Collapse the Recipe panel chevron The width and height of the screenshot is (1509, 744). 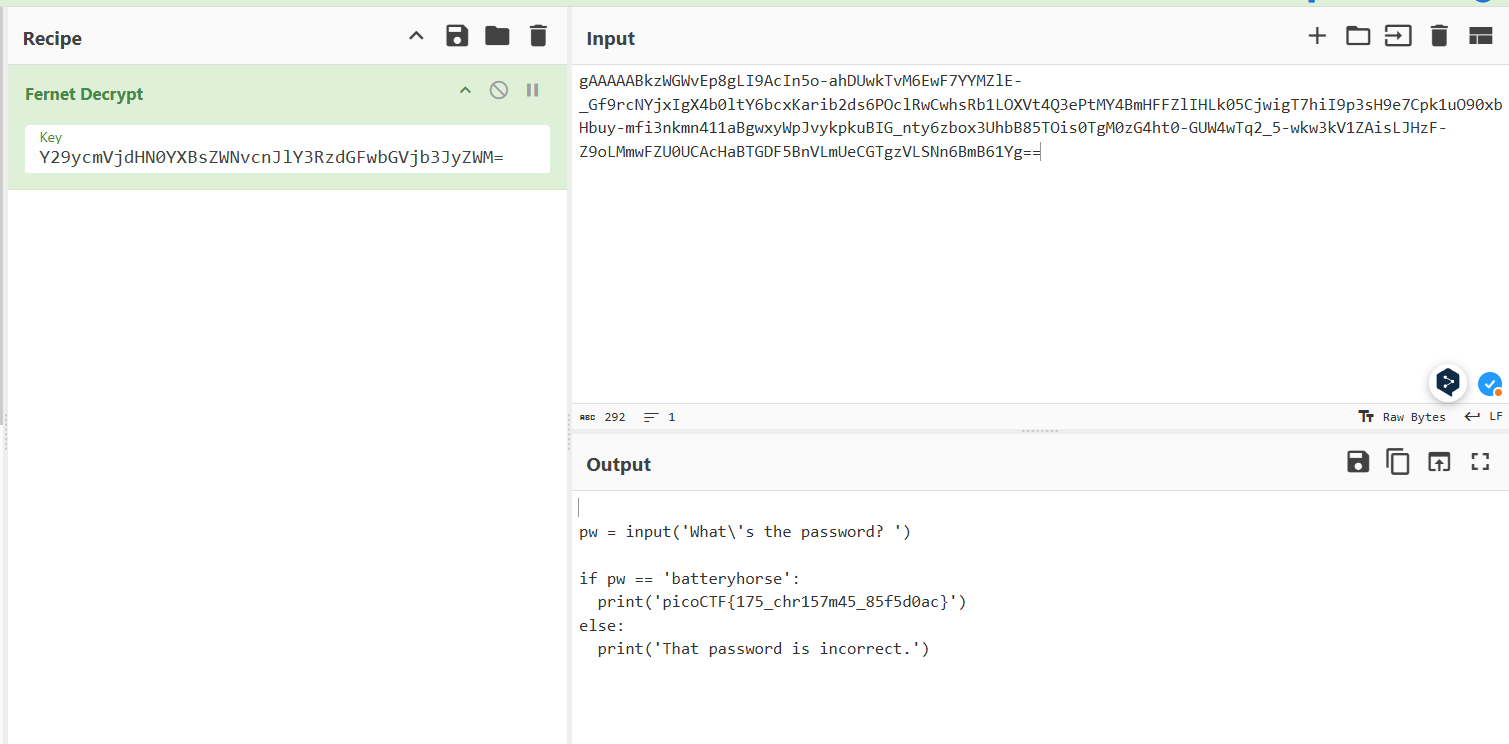click(x=417, y=37)
